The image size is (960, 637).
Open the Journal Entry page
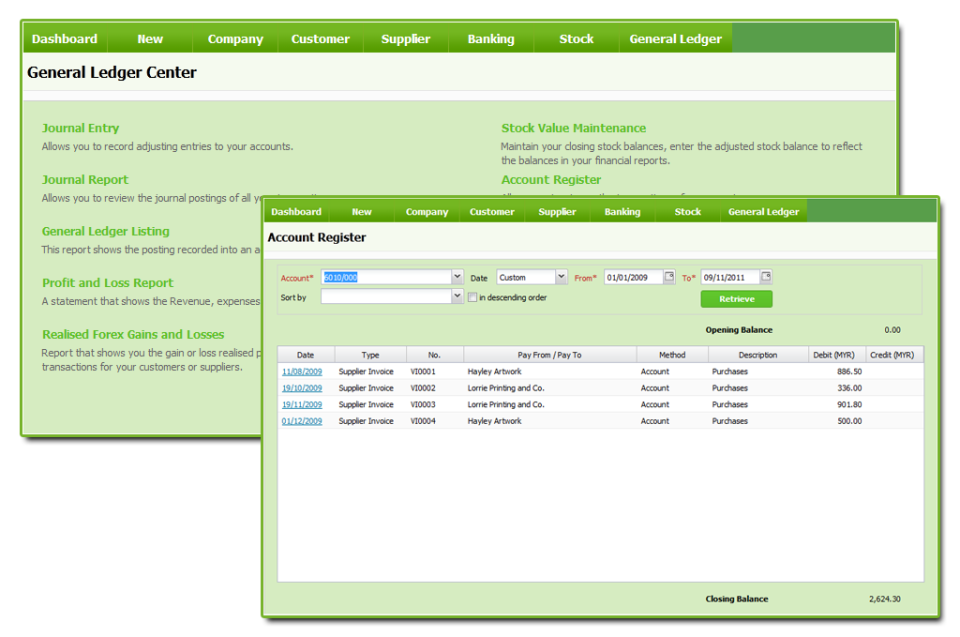(80, 128)
